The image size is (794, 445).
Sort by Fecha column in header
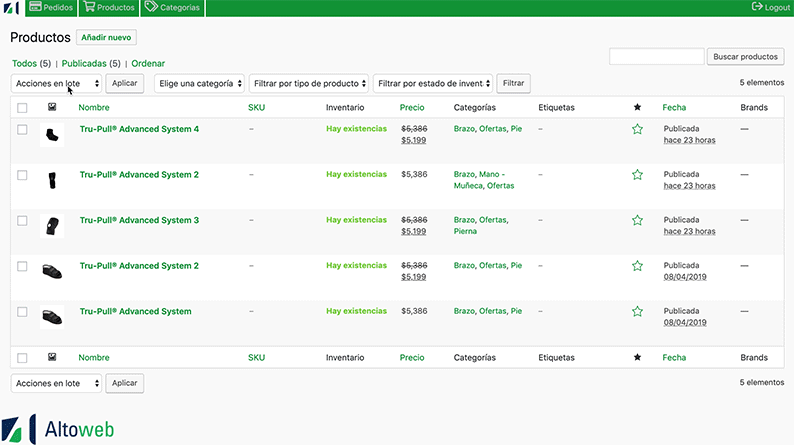pos(674,107)
